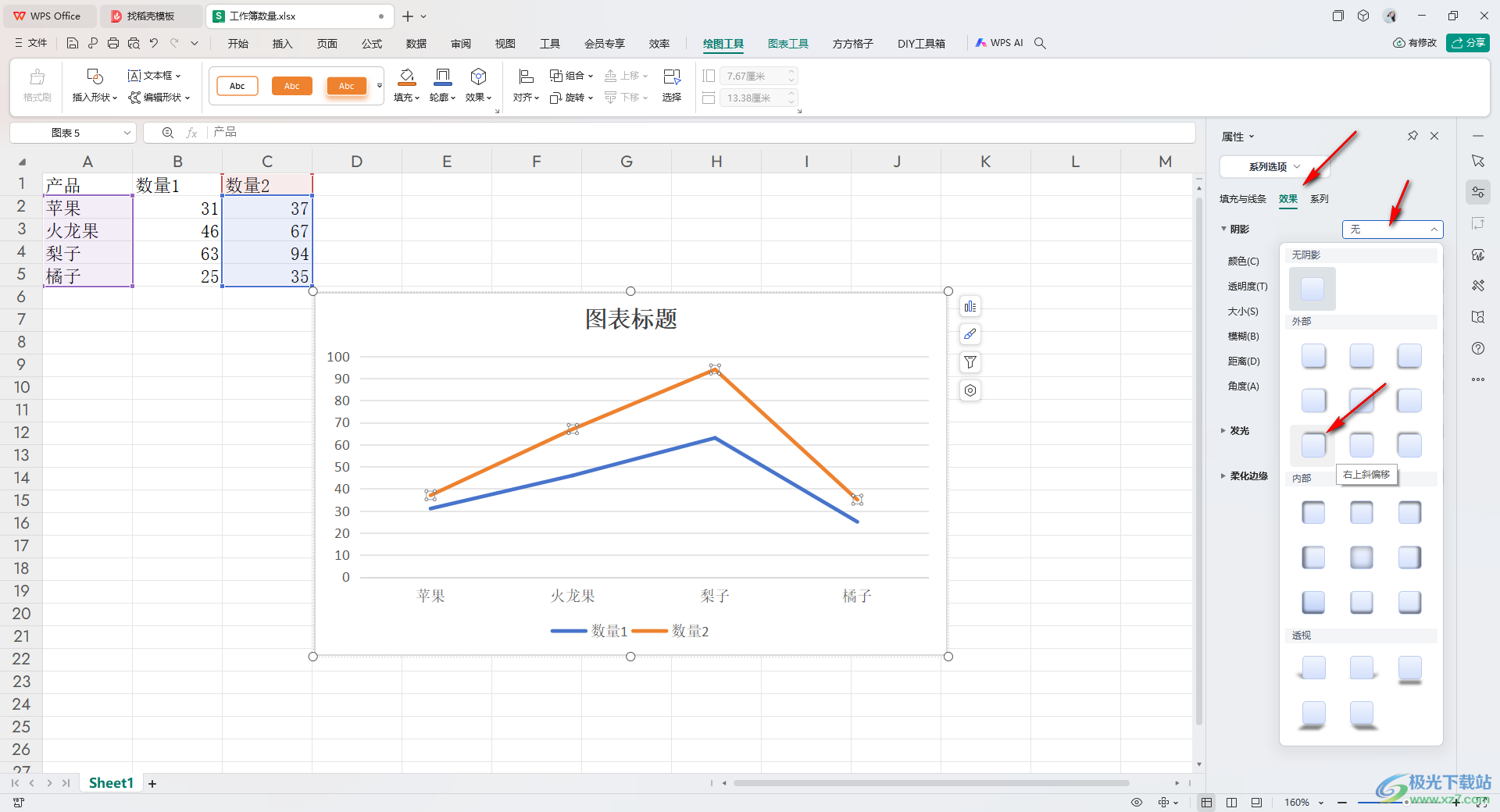1500x812 pixels.
Task: Undo the last action
Action: pos(154,43)
